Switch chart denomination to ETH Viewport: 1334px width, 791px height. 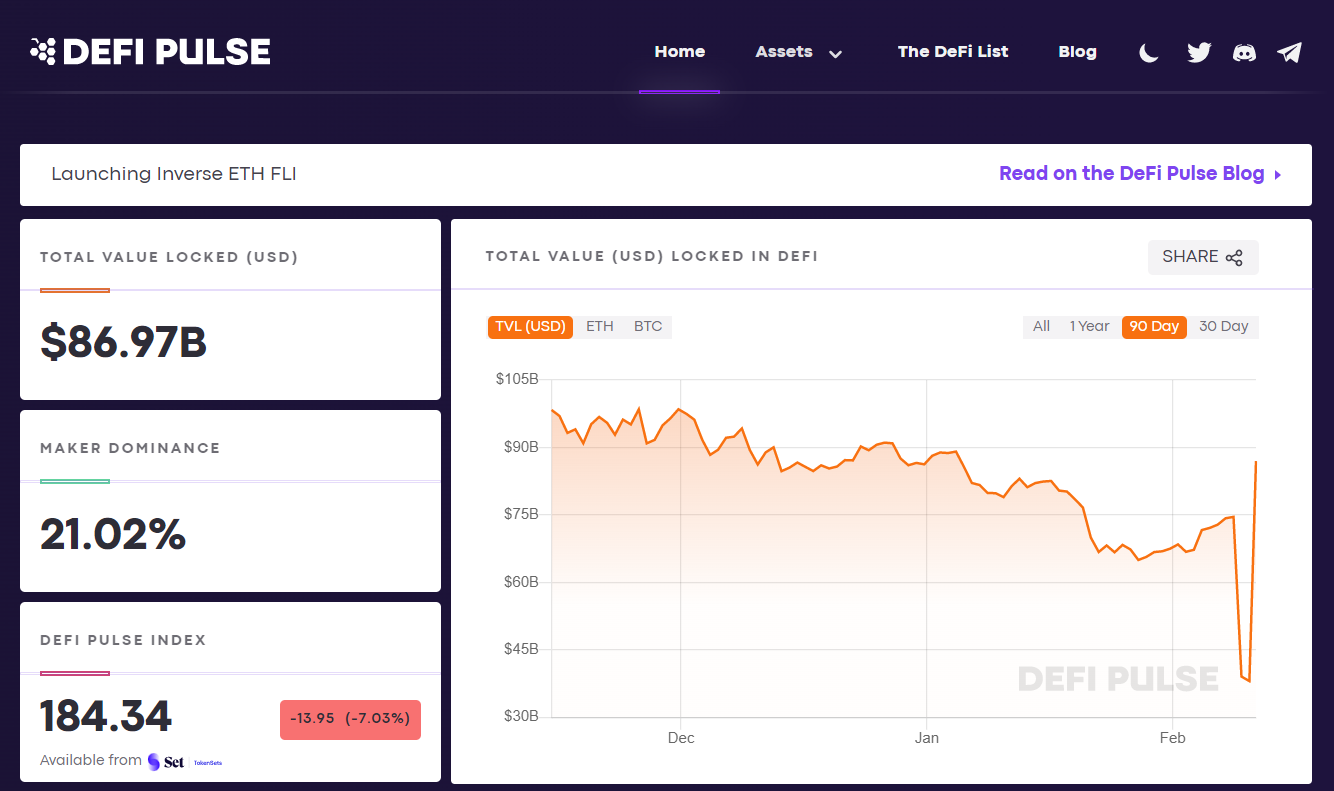pyautogui.click(x=600, y=327)
